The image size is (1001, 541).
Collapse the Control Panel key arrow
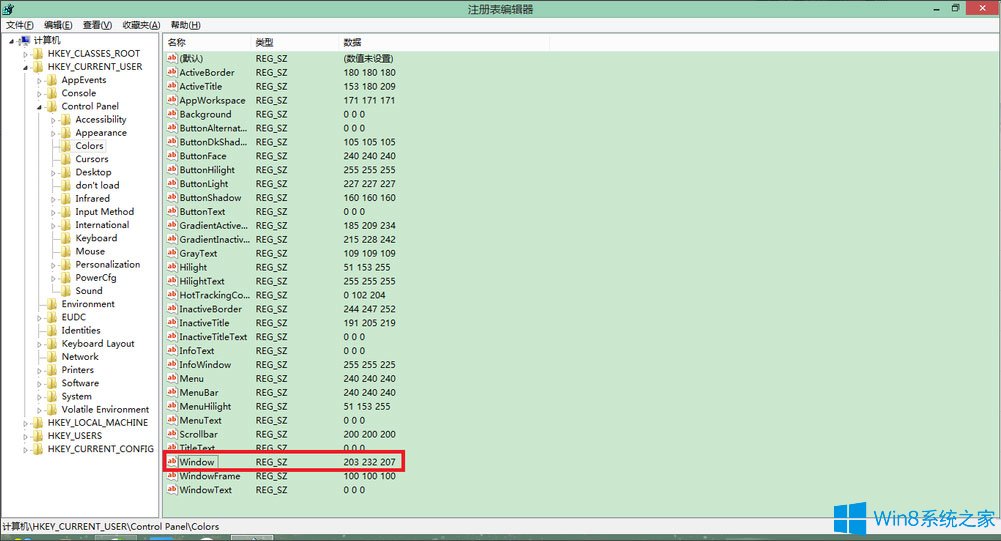click(x=40, y=107)
